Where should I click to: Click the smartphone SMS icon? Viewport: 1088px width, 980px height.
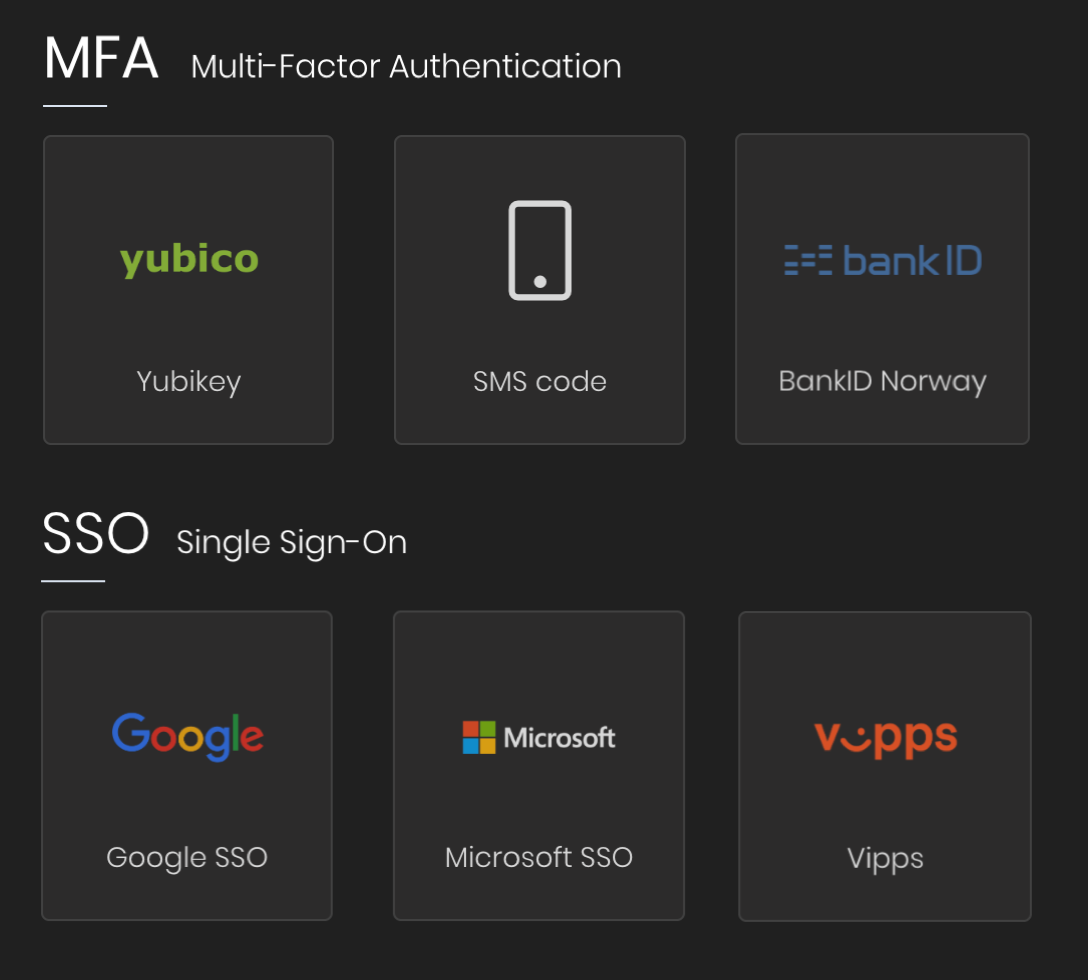tap(540, 250)
